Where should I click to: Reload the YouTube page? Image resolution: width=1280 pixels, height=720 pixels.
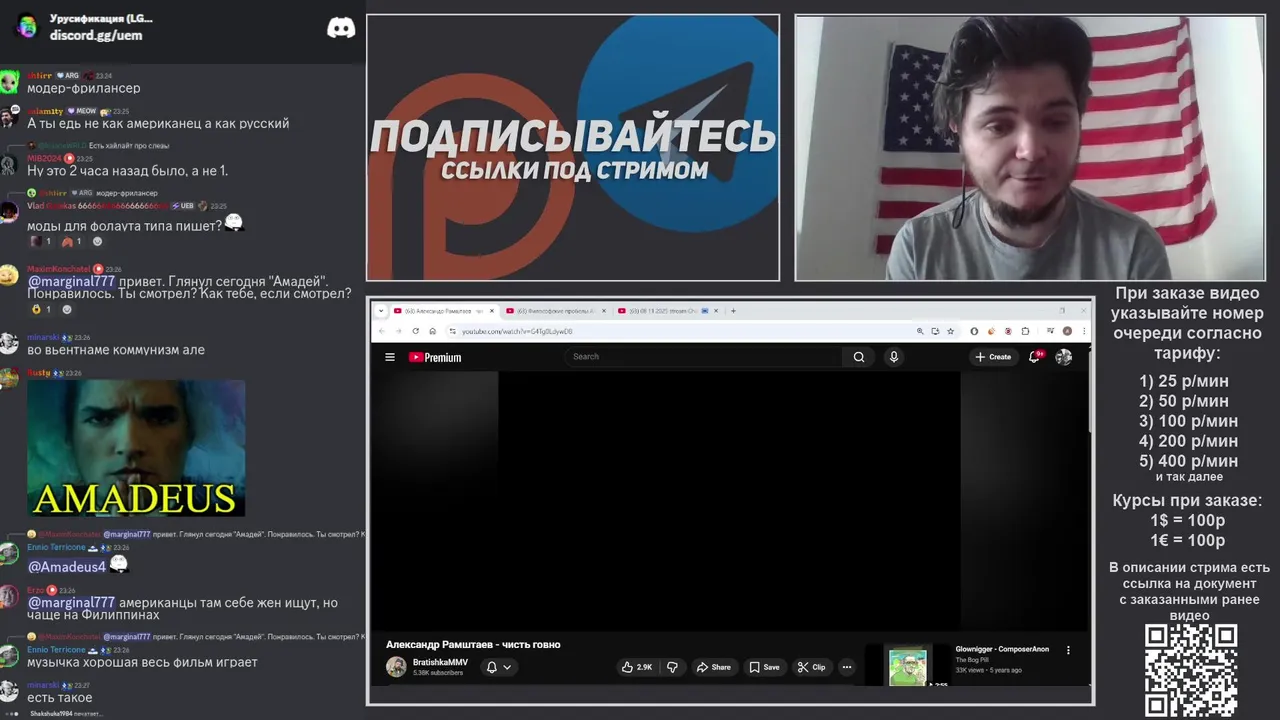(x=416, y=331)
